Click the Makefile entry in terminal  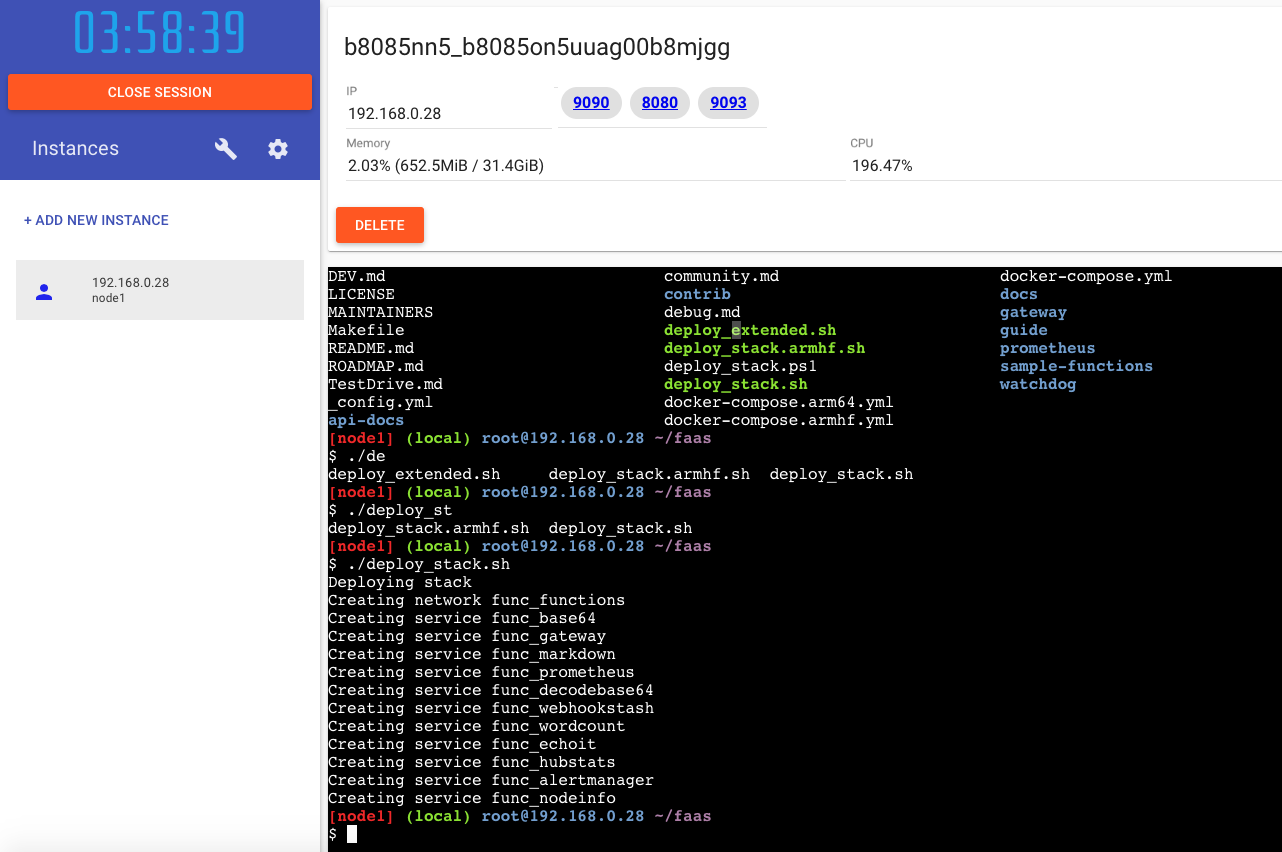pyautogui.click(x=366, y=330)
